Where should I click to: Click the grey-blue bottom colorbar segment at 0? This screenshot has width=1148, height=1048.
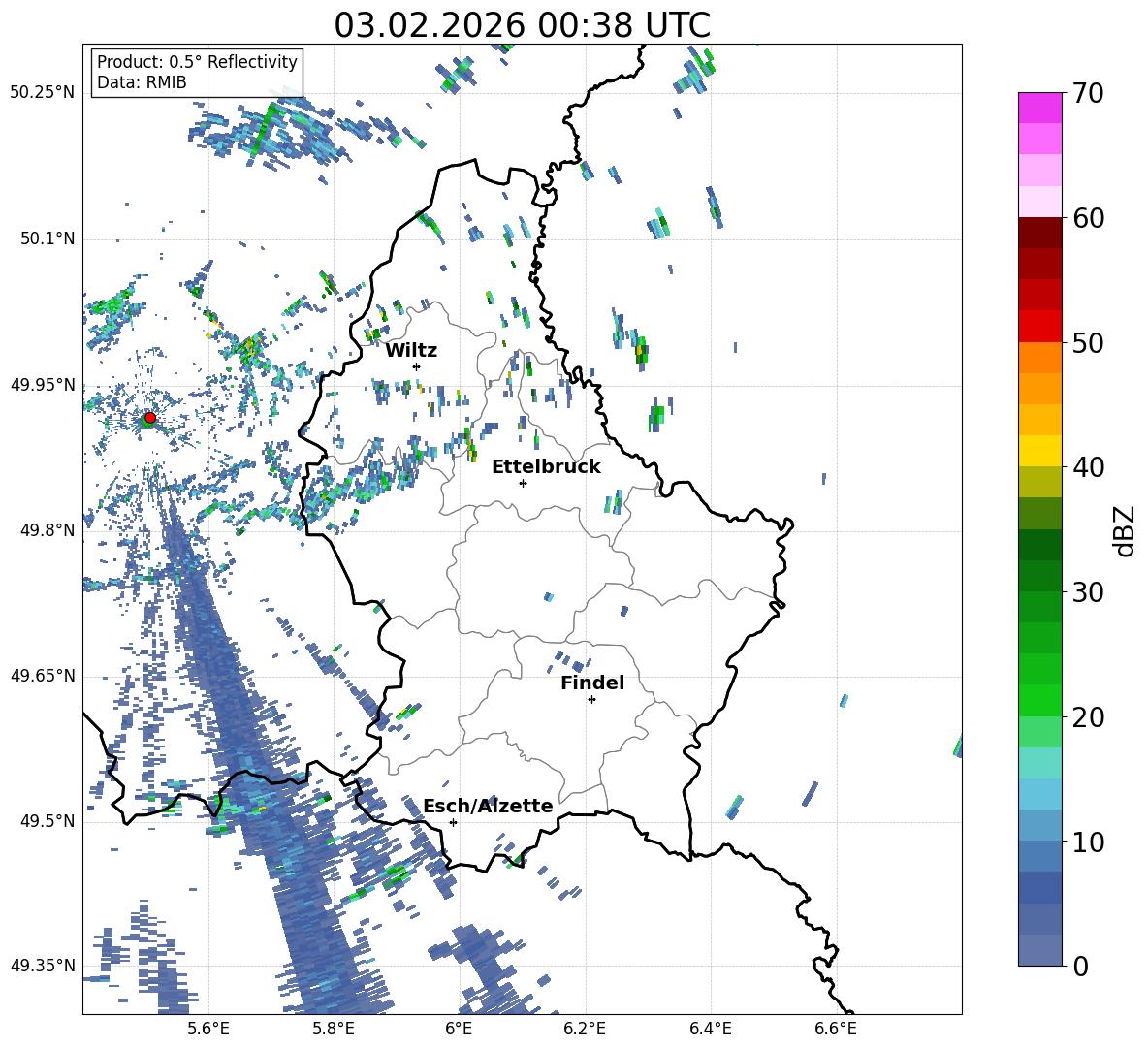pos(1039,950)
